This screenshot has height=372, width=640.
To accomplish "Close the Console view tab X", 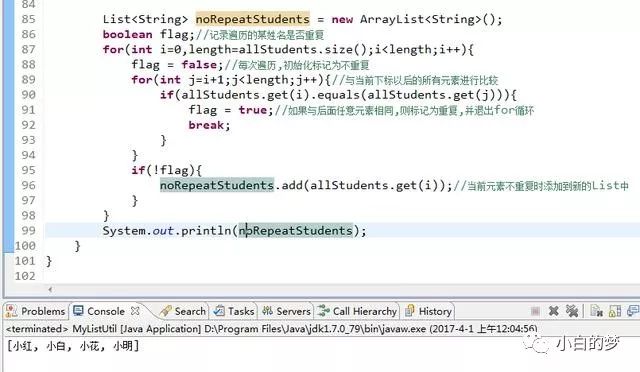I will tap(135, 311).
